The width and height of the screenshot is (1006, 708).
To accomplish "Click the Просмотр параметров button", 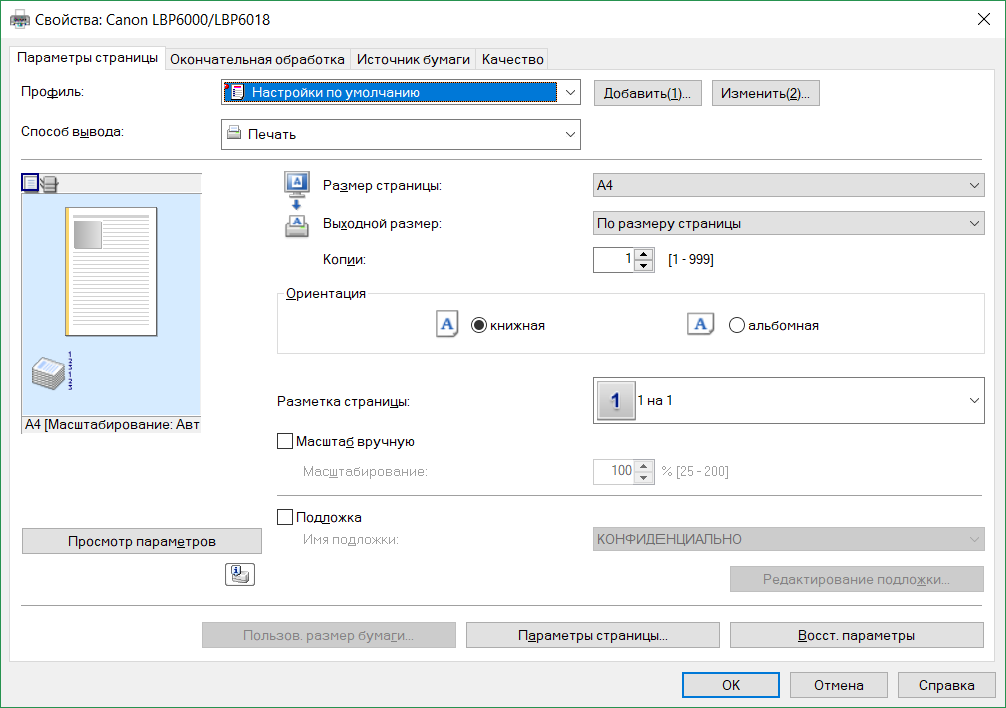I will click(x=142, y=541).
